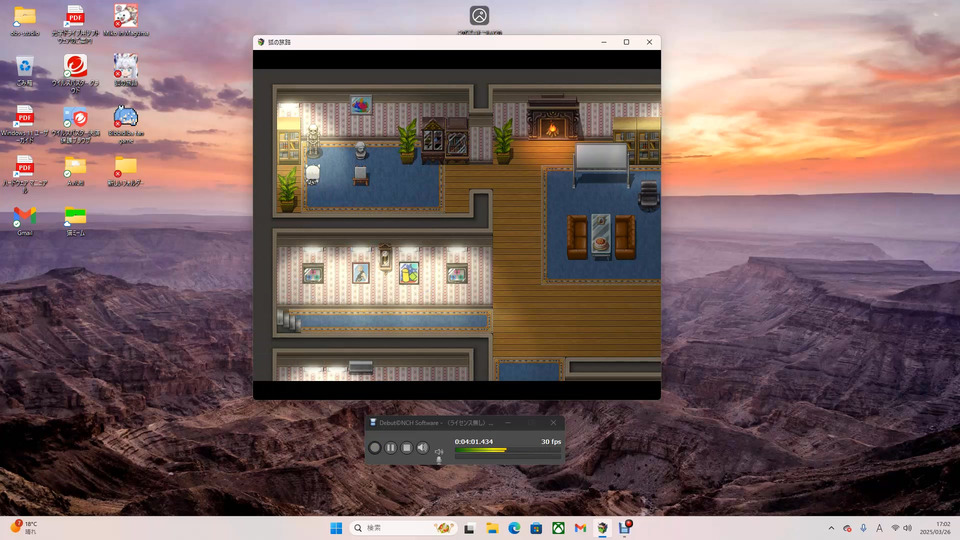This screenshot has height=540, width=960.
Task: Open the hardware manual PDF shortcut
Action: click(x=24, y=174)
